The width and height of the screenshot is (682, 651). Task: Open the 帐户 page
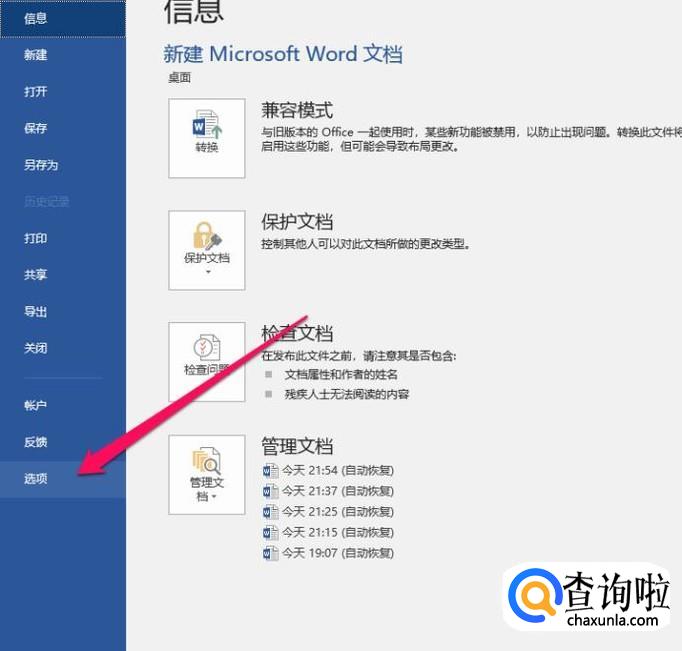tap(63, 405)
